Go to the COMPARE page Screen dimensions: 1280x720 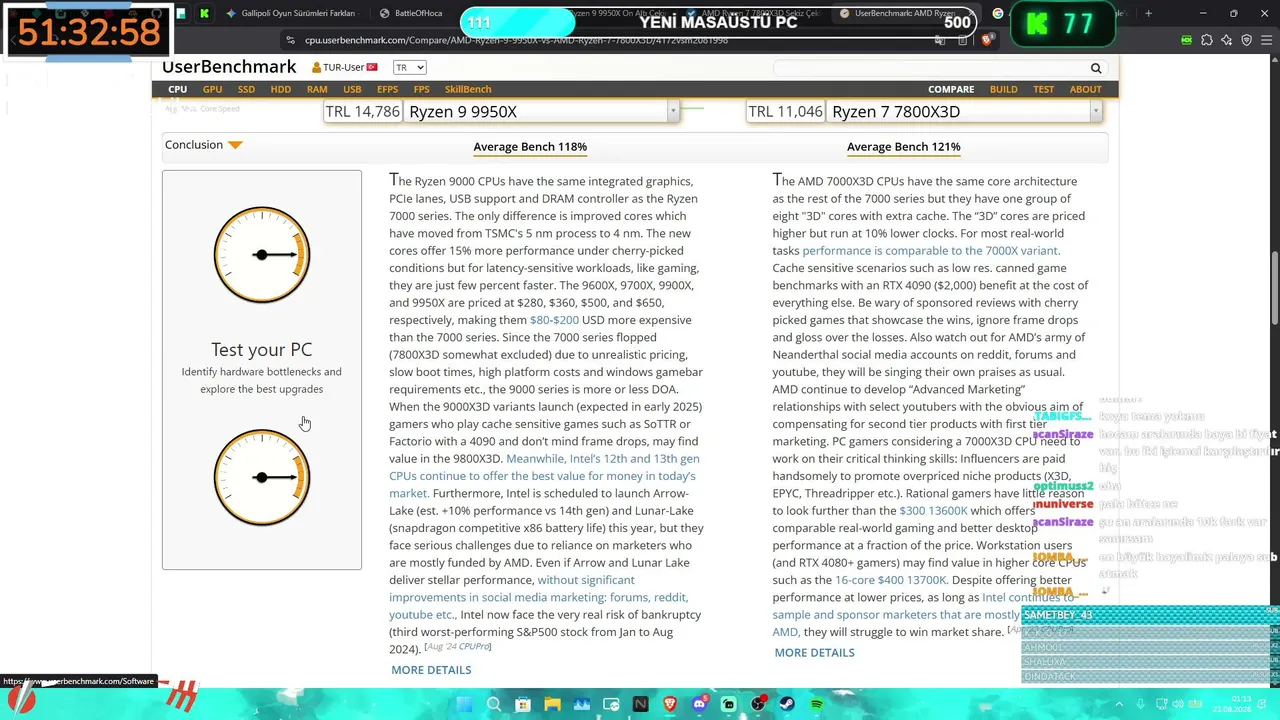tap(951, 89)
